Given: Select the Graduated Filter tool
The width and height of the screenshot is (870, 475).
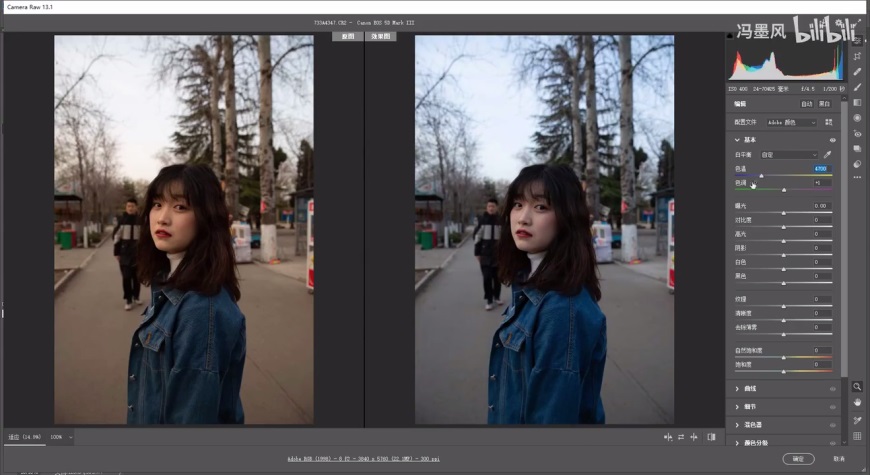Looking at the screenshot, I should (857, 102).
